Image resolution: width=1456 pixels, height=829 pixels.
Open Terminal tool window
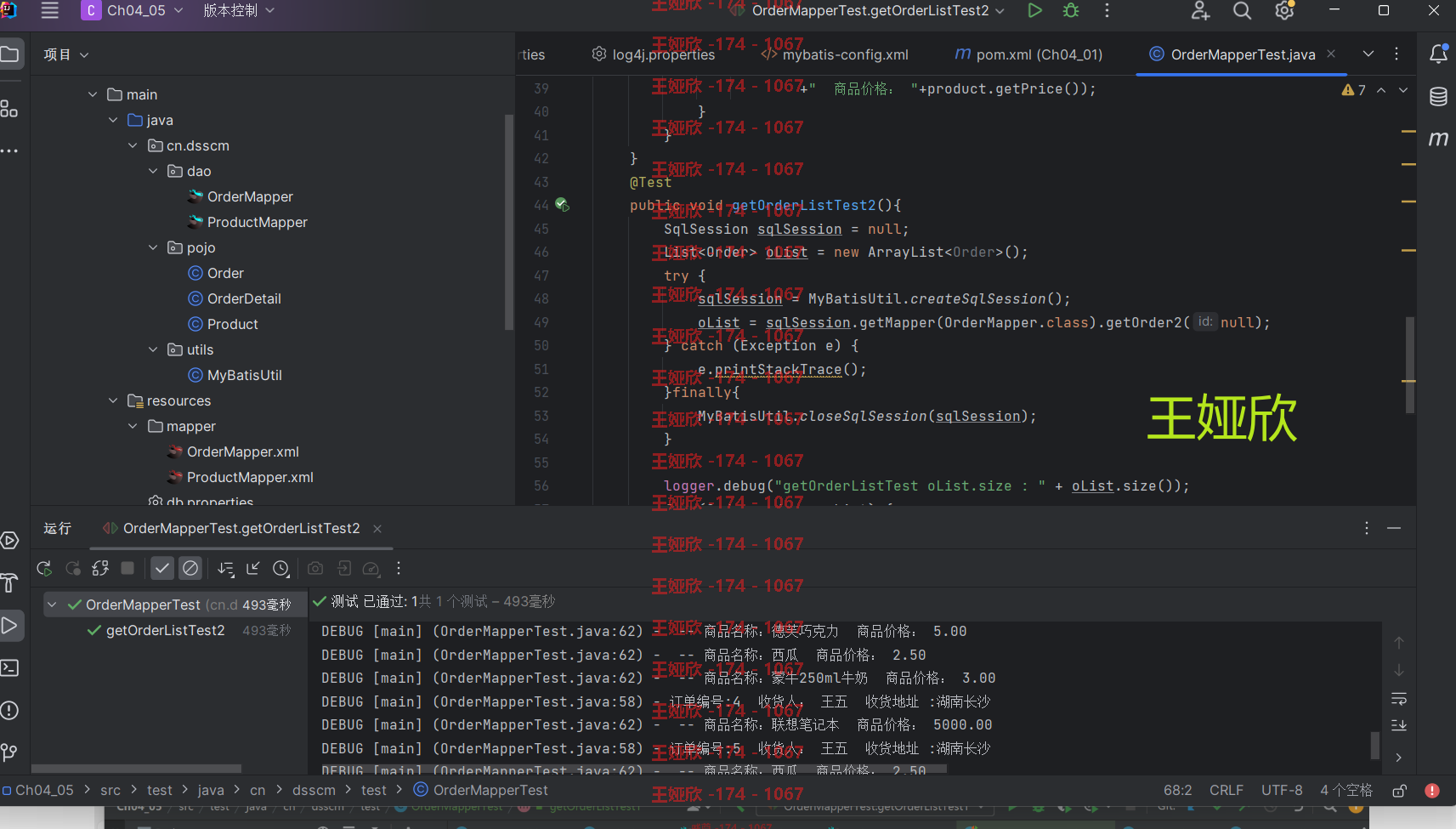click(x=9, y=667)
